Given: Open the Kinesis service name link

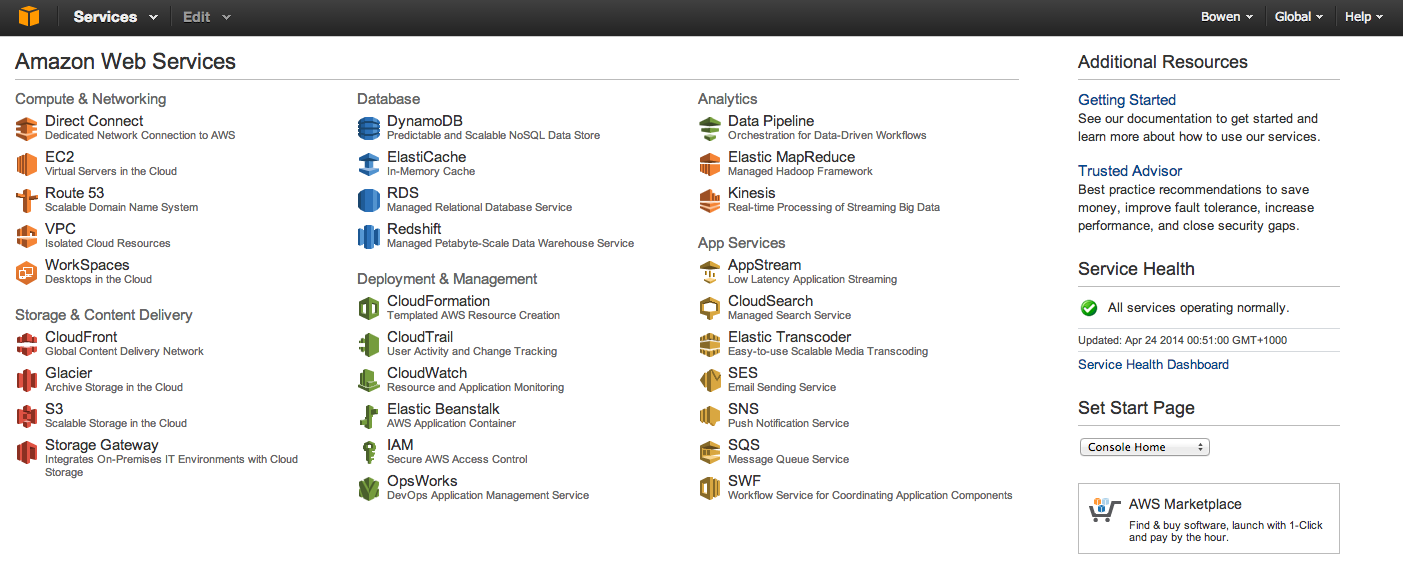Looking at the screenshot, I should tap(752, 193).
